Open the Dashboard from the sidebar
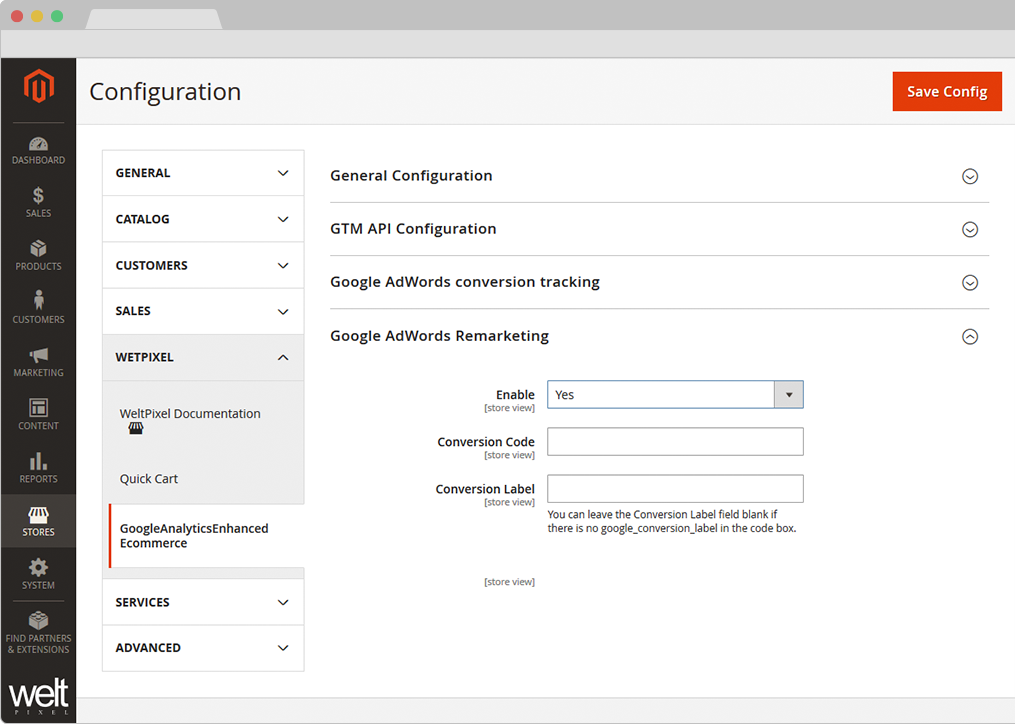Screen dimensions: 1015x724 click(x=38, y=147)
